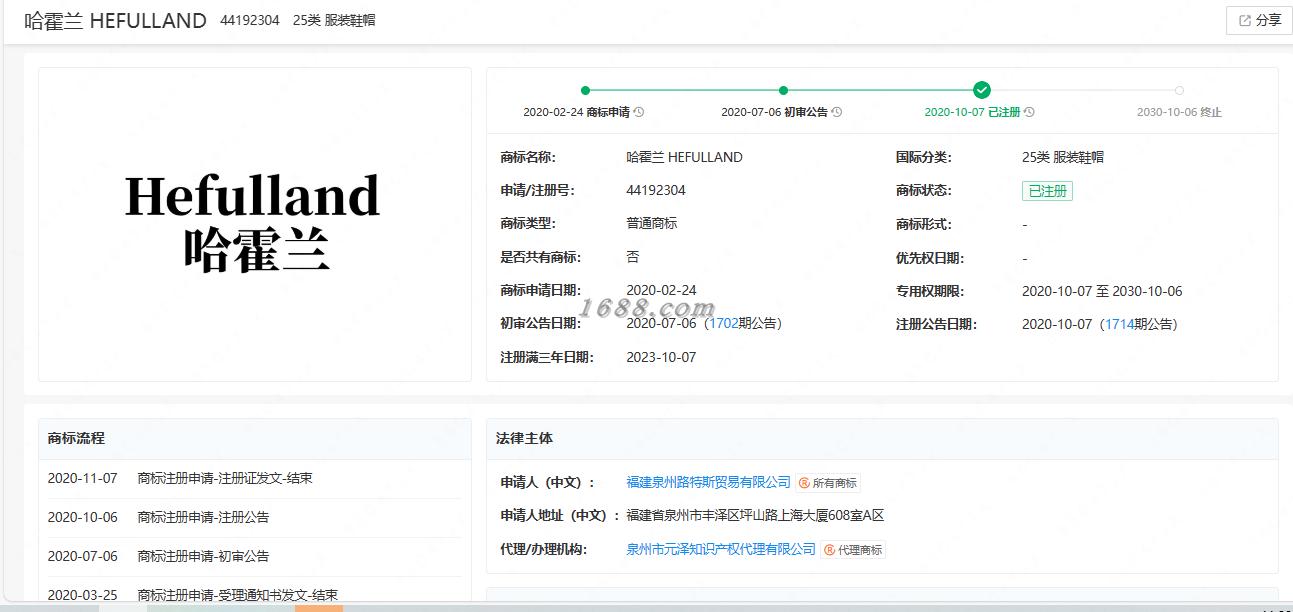The image size is (1293, 612).
Task: Click 商标申请日期 value 2020-02-24
Action: click(x=661, y=290)
